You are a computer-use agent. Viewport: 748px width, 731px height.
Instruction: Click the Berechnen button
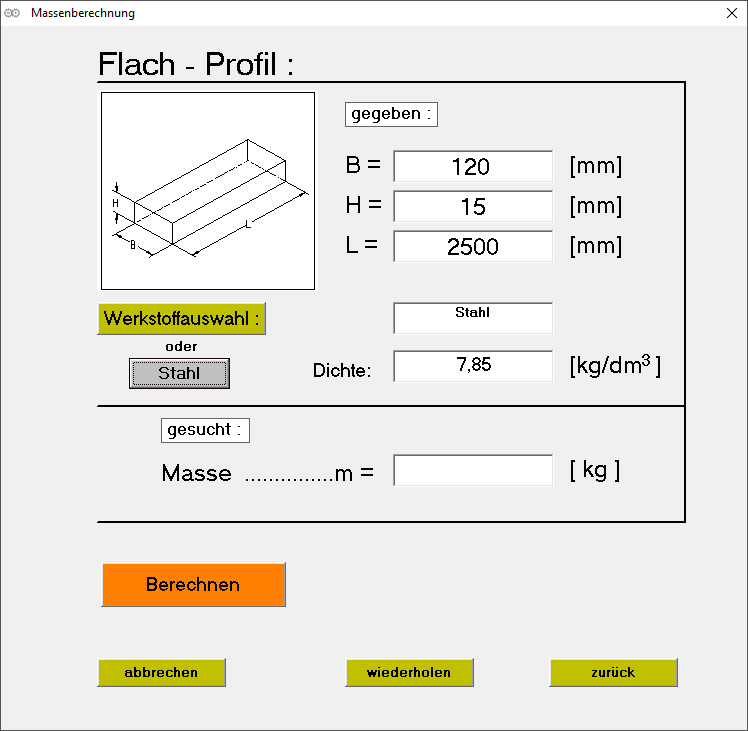coord(193,585)
